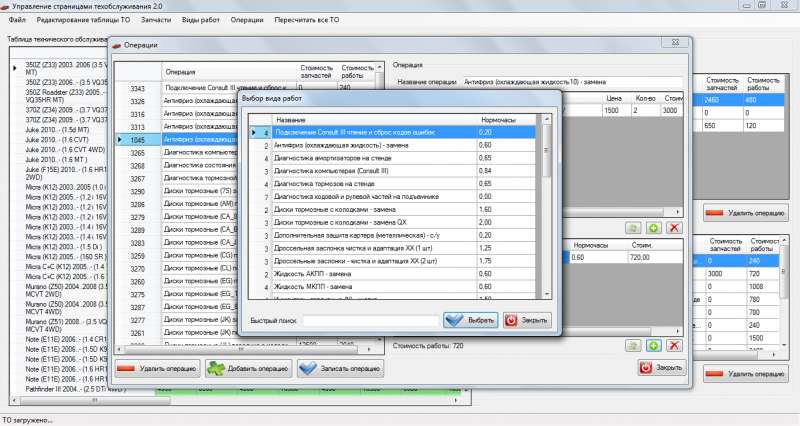Select operation row 3343 in Операции list
Viewport: 800px width, 426px height.
pyautogui.click(x=137, y=89)
